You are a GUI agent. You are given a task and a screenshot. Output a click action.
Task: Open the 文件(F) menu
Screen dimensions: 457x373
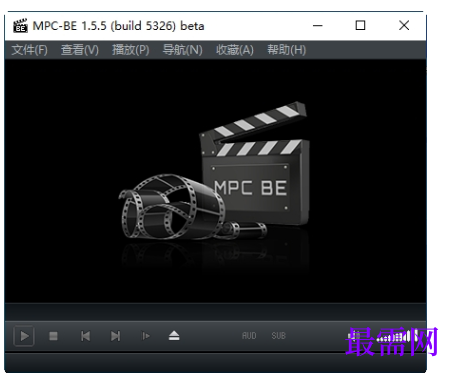point(30,50)
